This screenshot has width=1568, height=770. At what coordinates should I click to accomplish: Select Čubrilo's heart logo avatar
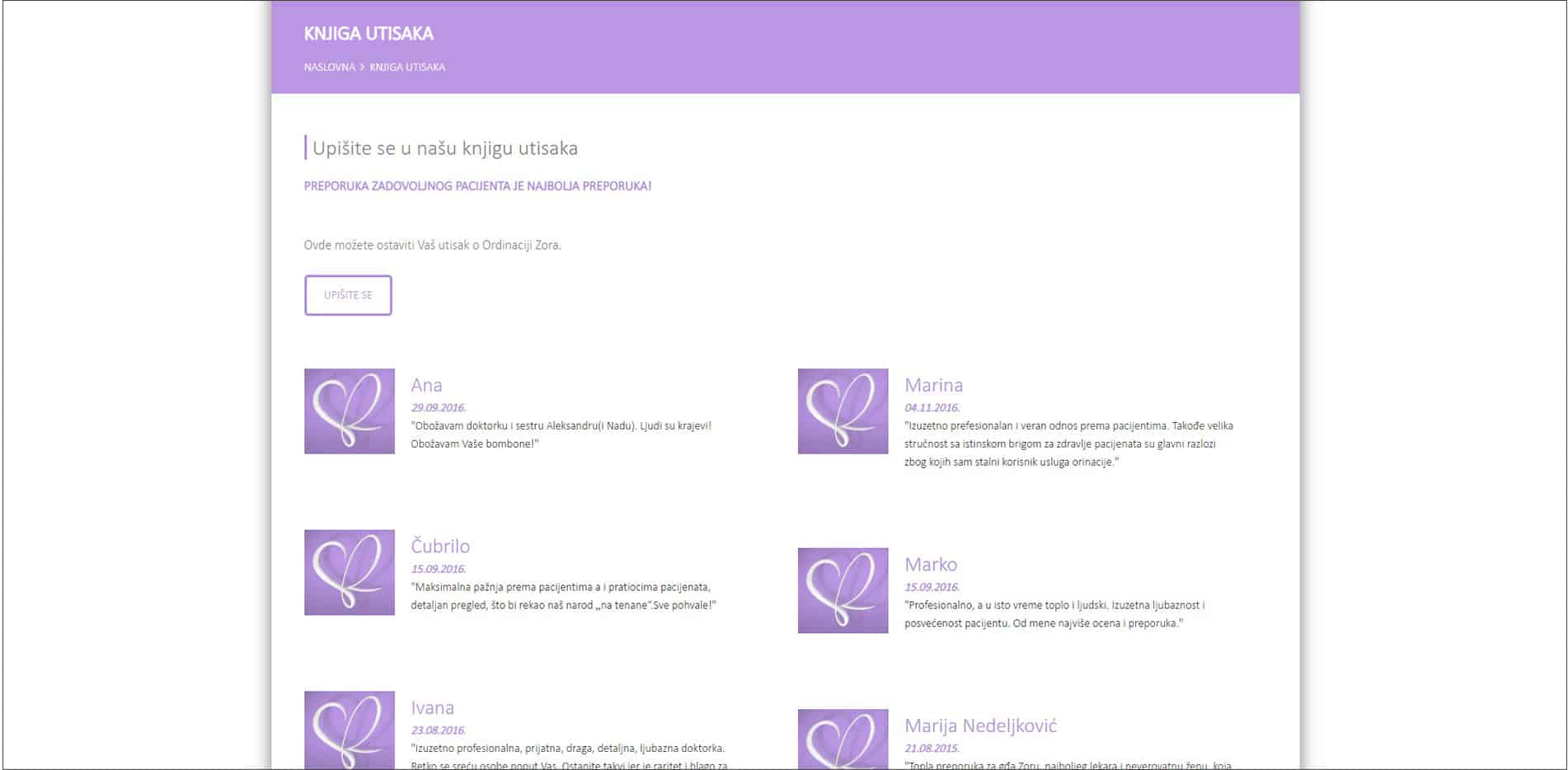tap(349, 572)
